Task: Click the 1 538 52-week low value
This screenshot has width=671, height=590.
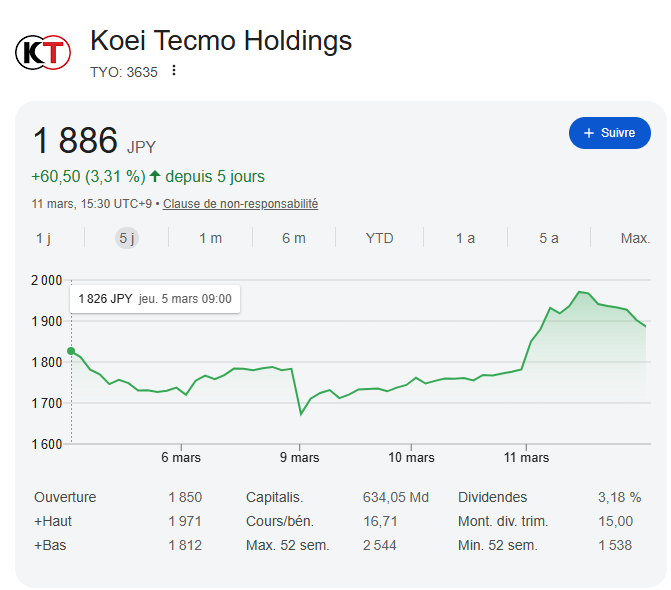Action: 615,545
